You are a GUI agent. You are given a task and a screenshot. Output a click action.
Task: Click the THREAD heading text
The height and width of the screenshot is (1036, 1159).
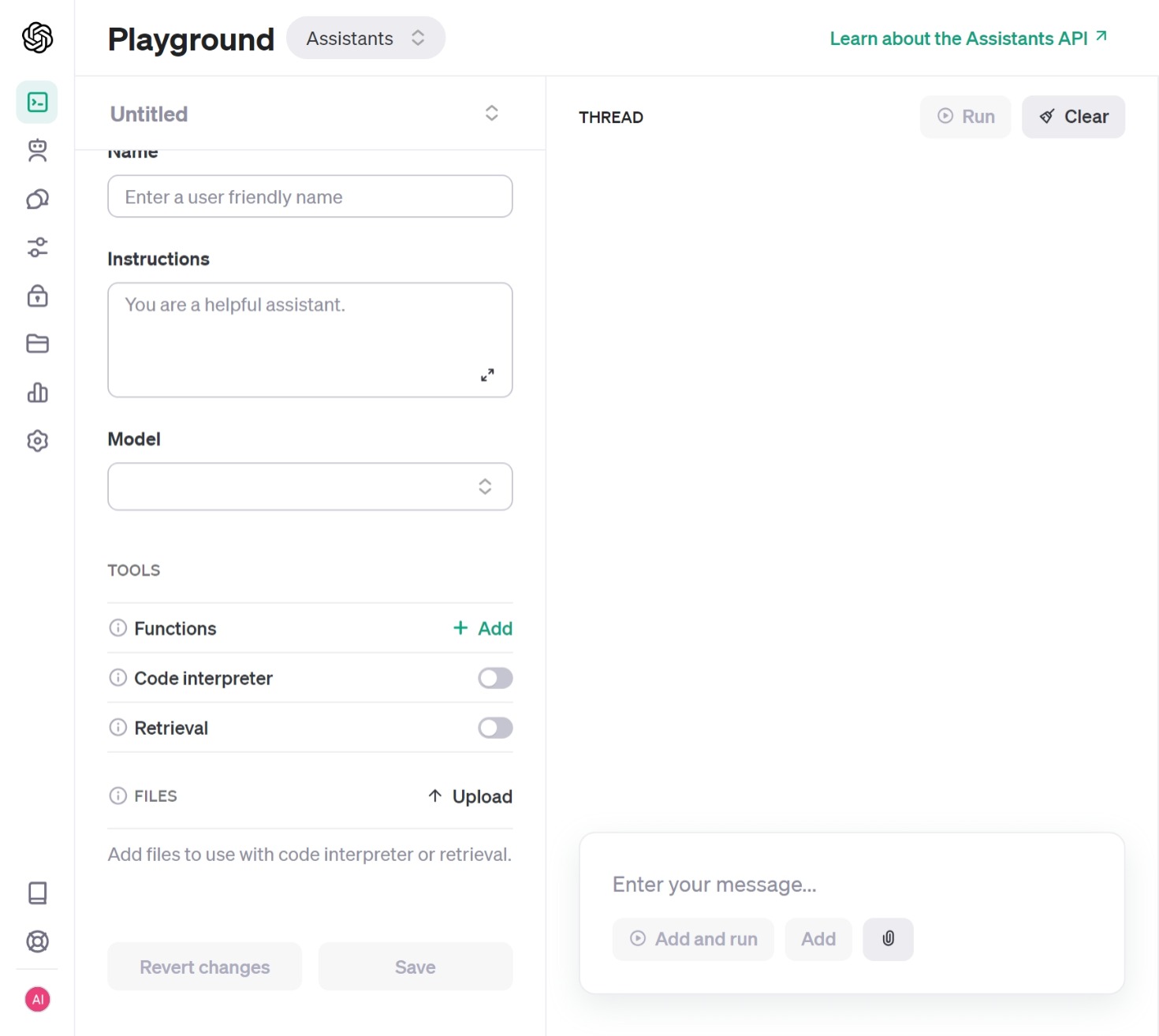(x=611, y=117)
